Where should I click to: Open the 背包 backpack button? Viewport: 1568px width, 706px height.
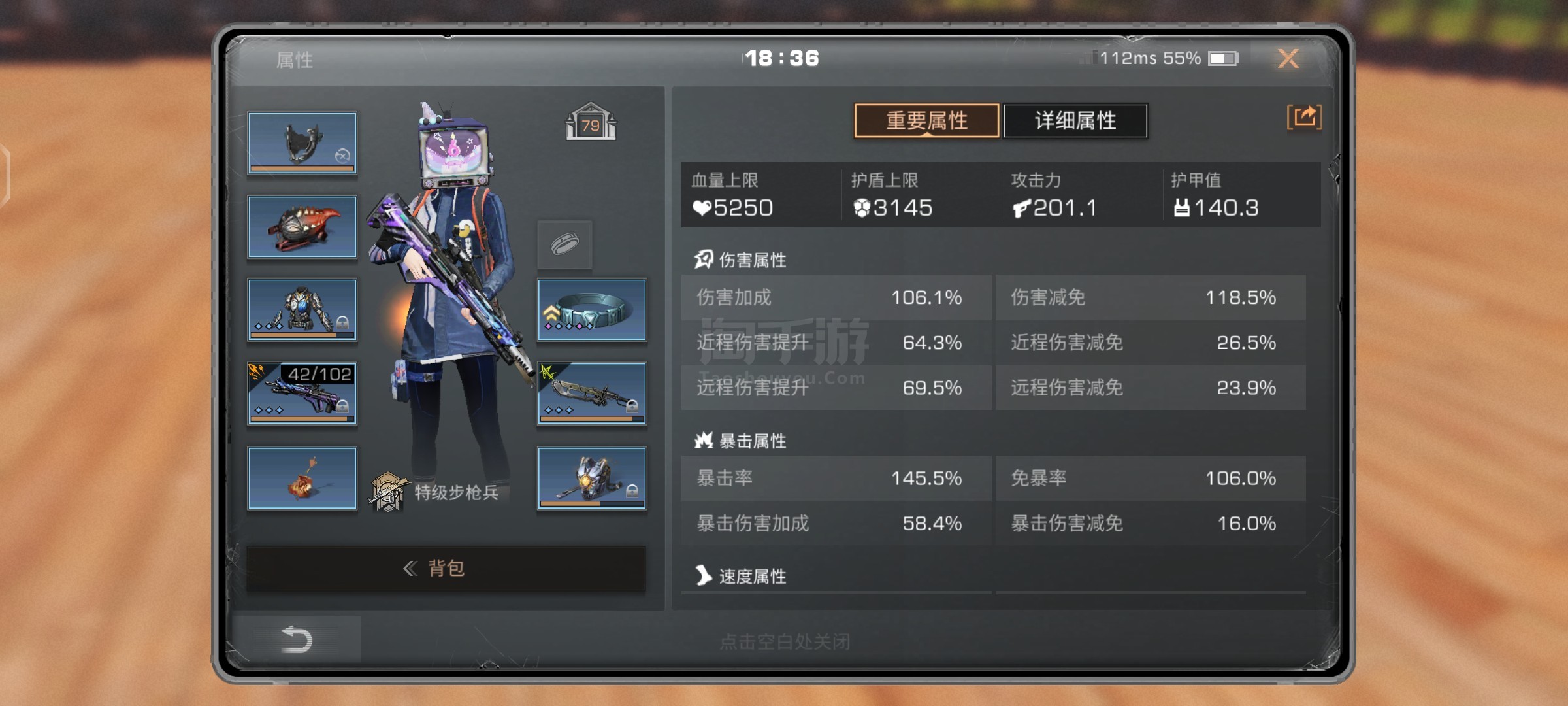pos(446,568)
